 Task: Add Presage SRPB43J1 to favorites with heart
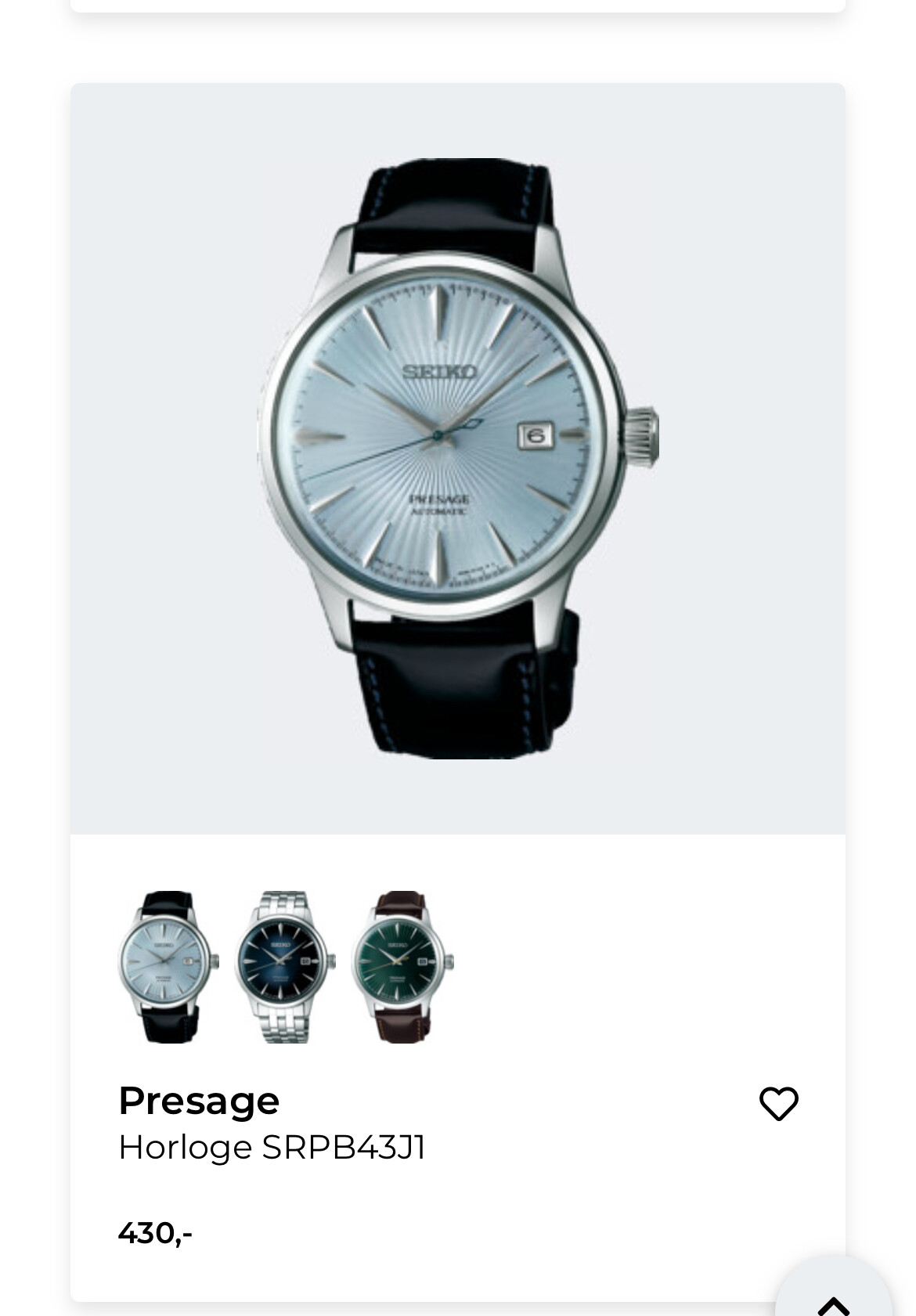(x=778, y=1104)
